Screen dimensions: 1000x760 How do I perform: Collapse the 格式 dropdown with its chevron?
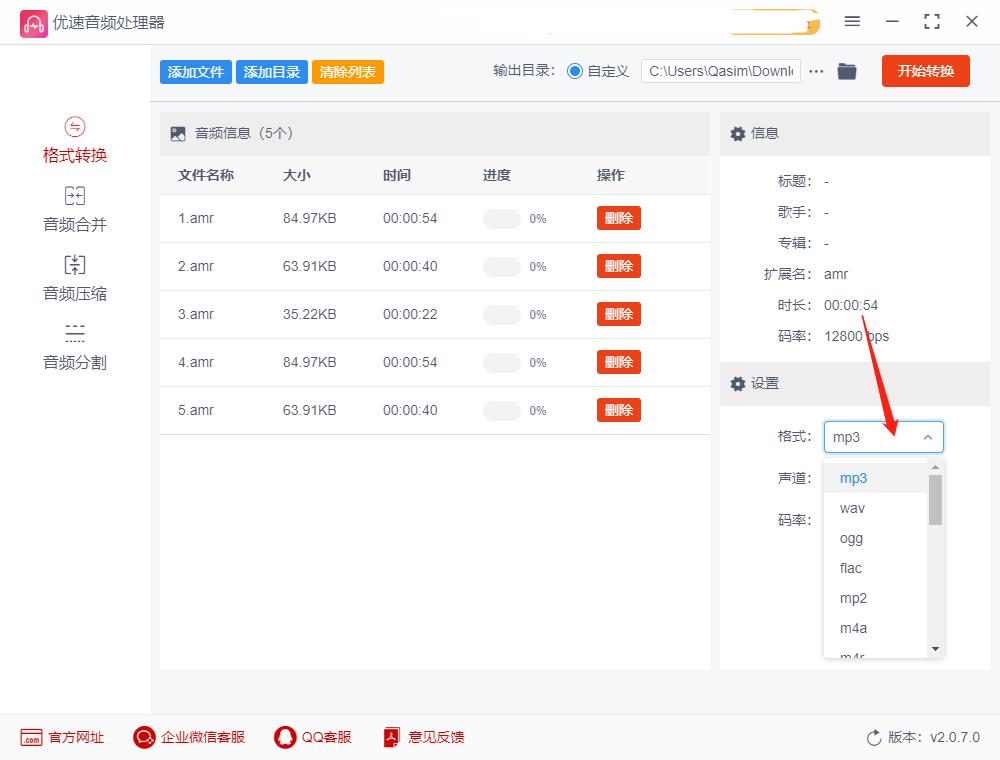927,437
